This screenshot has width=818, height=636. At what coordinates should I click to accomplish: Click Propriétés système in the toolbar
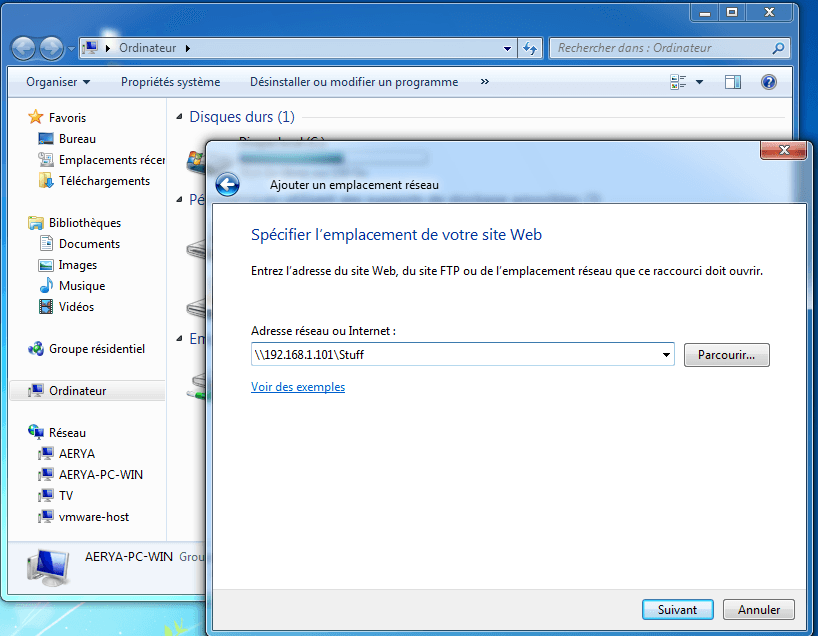pos(171,82)
